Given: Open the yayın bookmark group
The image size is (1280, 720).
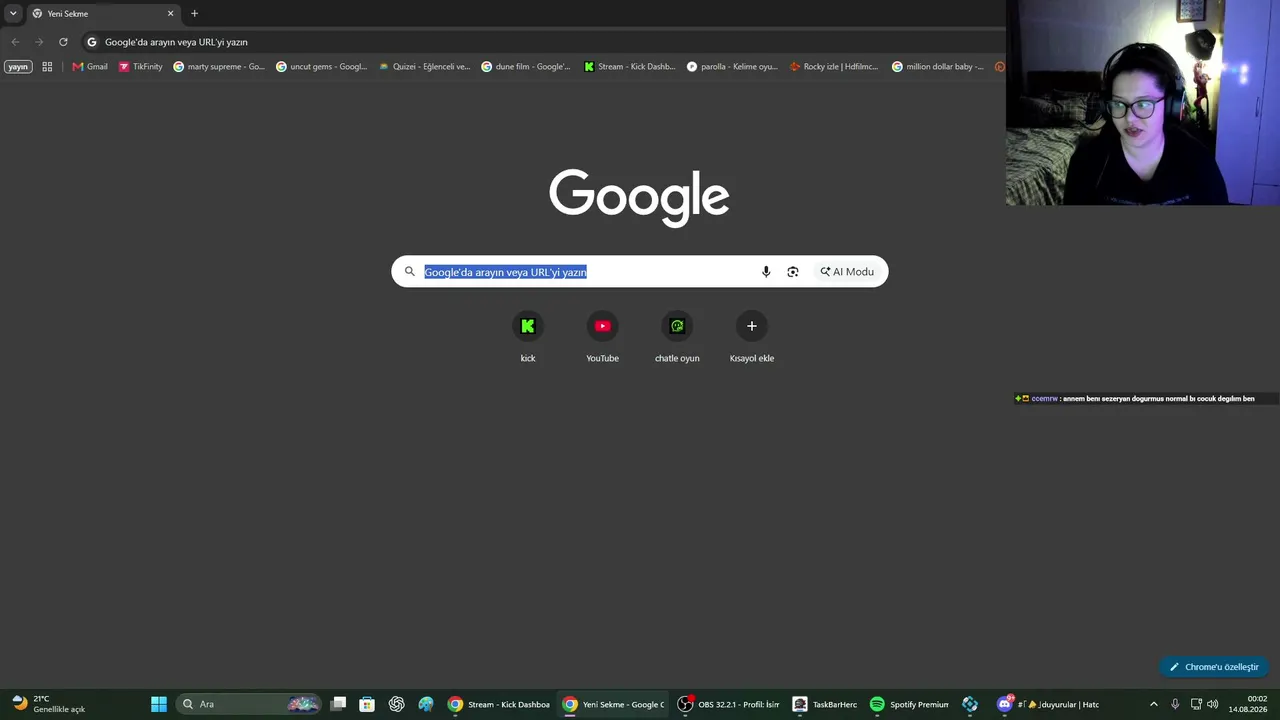Looking at the screenshot, I should (18, 67).
